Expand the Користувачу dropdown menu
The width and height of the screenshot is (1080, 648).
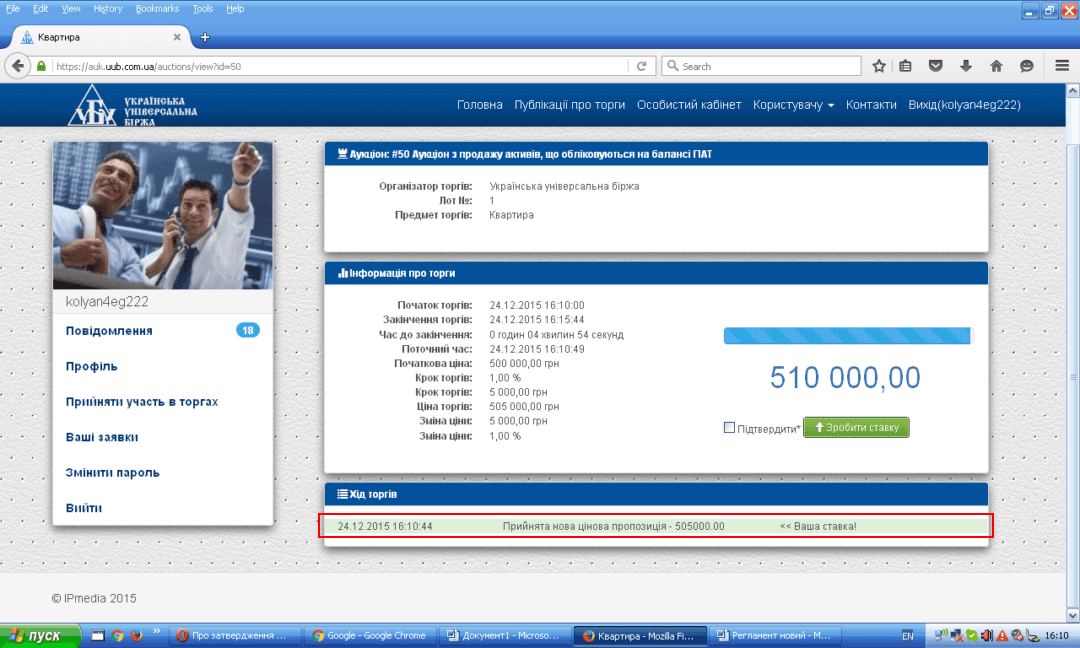point(793,105)
